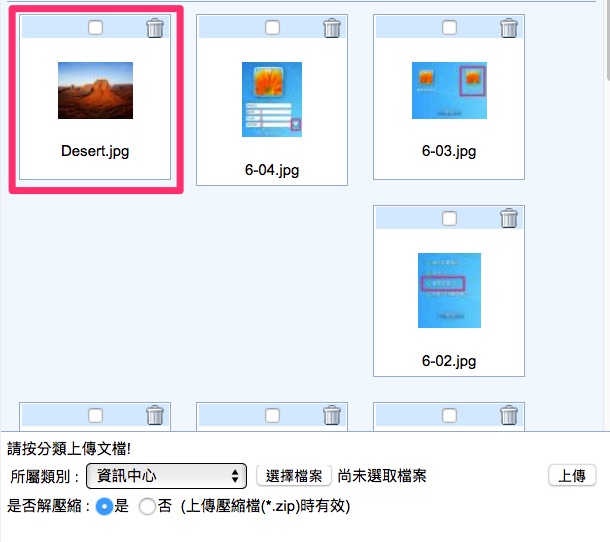Screen dimensions: 610x542
Task: Click trash icon for 6-03.jpg
Action: coord(509,28)
